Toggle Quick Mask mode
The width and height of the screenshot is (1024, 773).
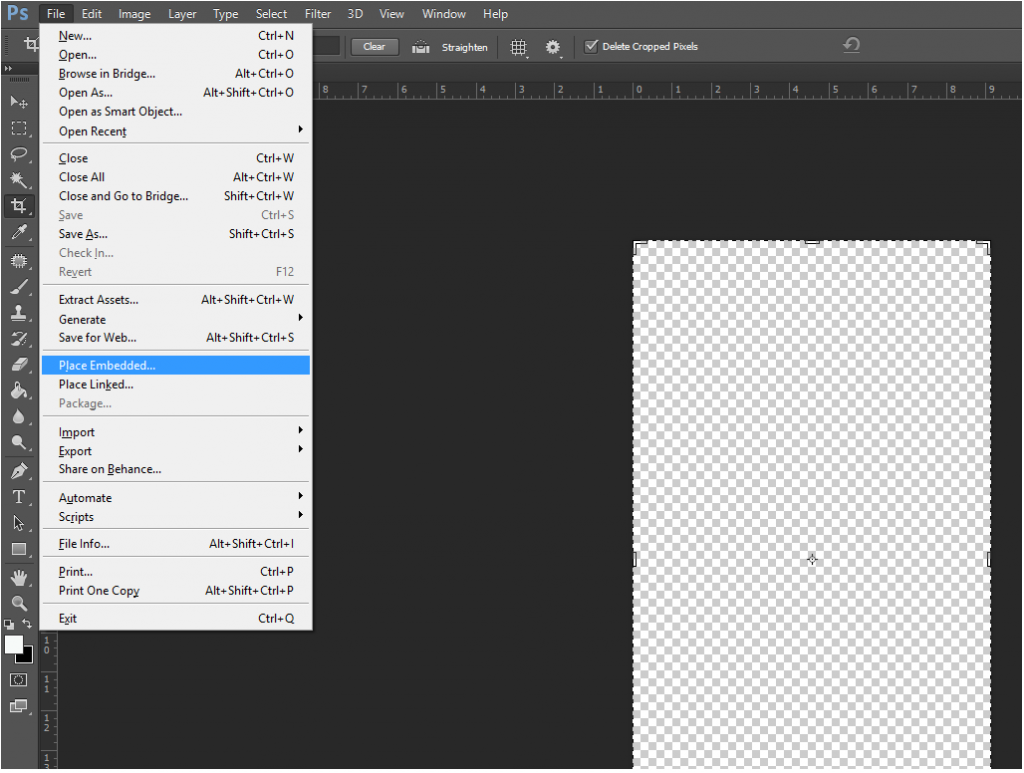[x=19, y=680]
